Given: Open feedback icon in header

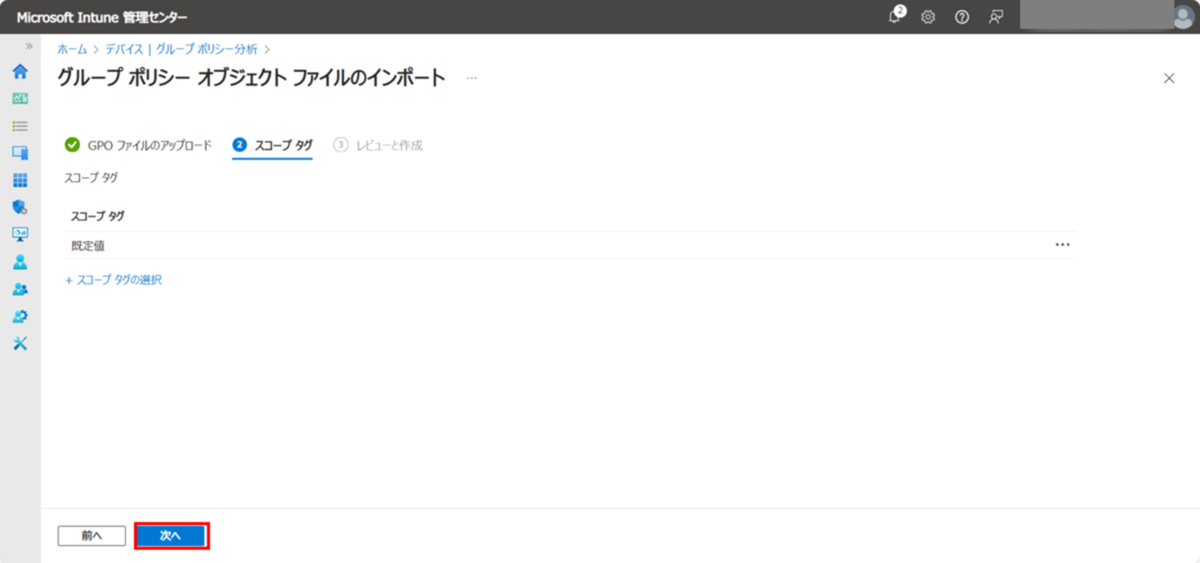Looking at the screenshot, I should 996,17.
